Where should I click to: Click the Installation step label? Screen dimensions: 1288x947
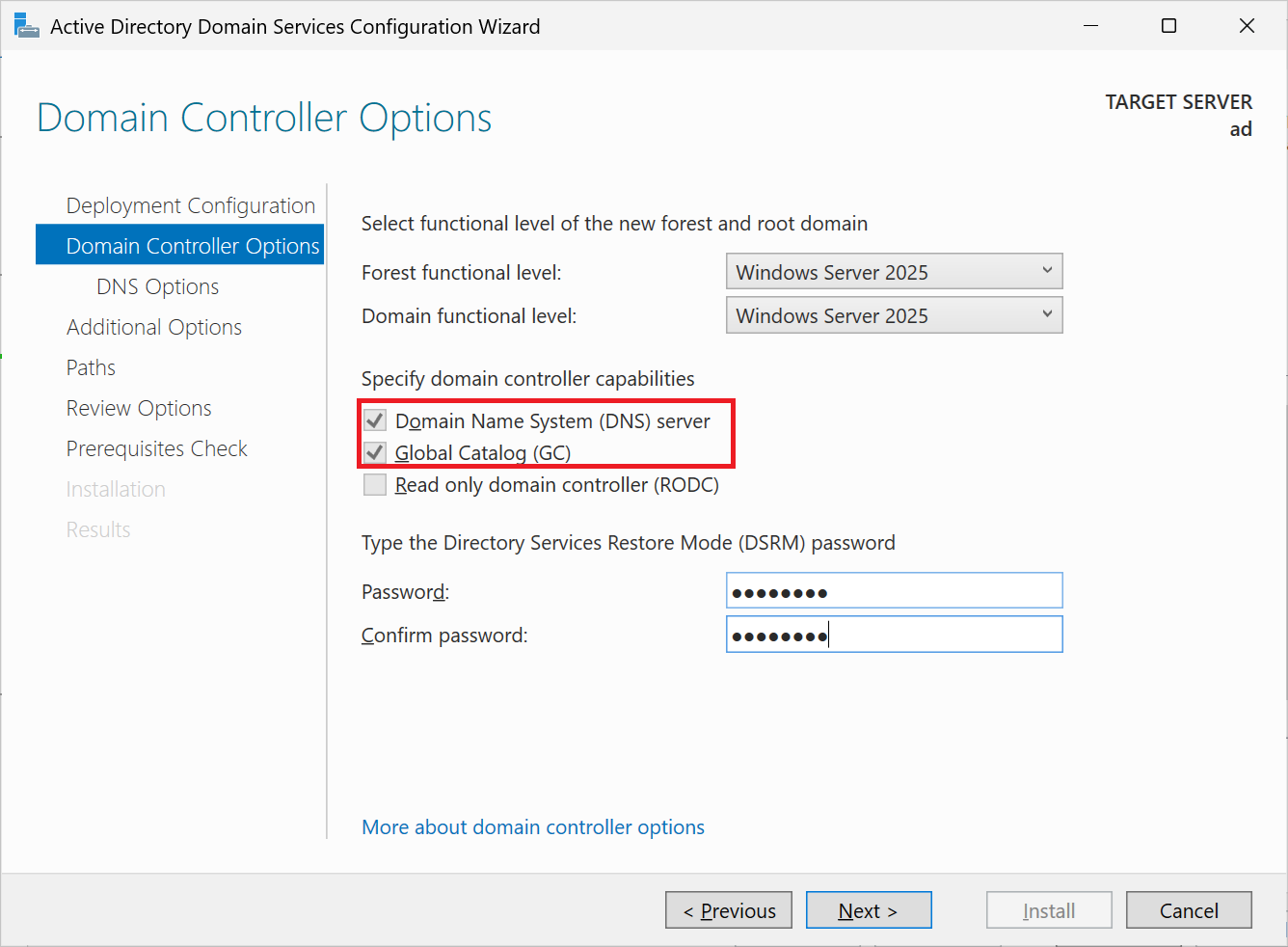click(116, 489)
